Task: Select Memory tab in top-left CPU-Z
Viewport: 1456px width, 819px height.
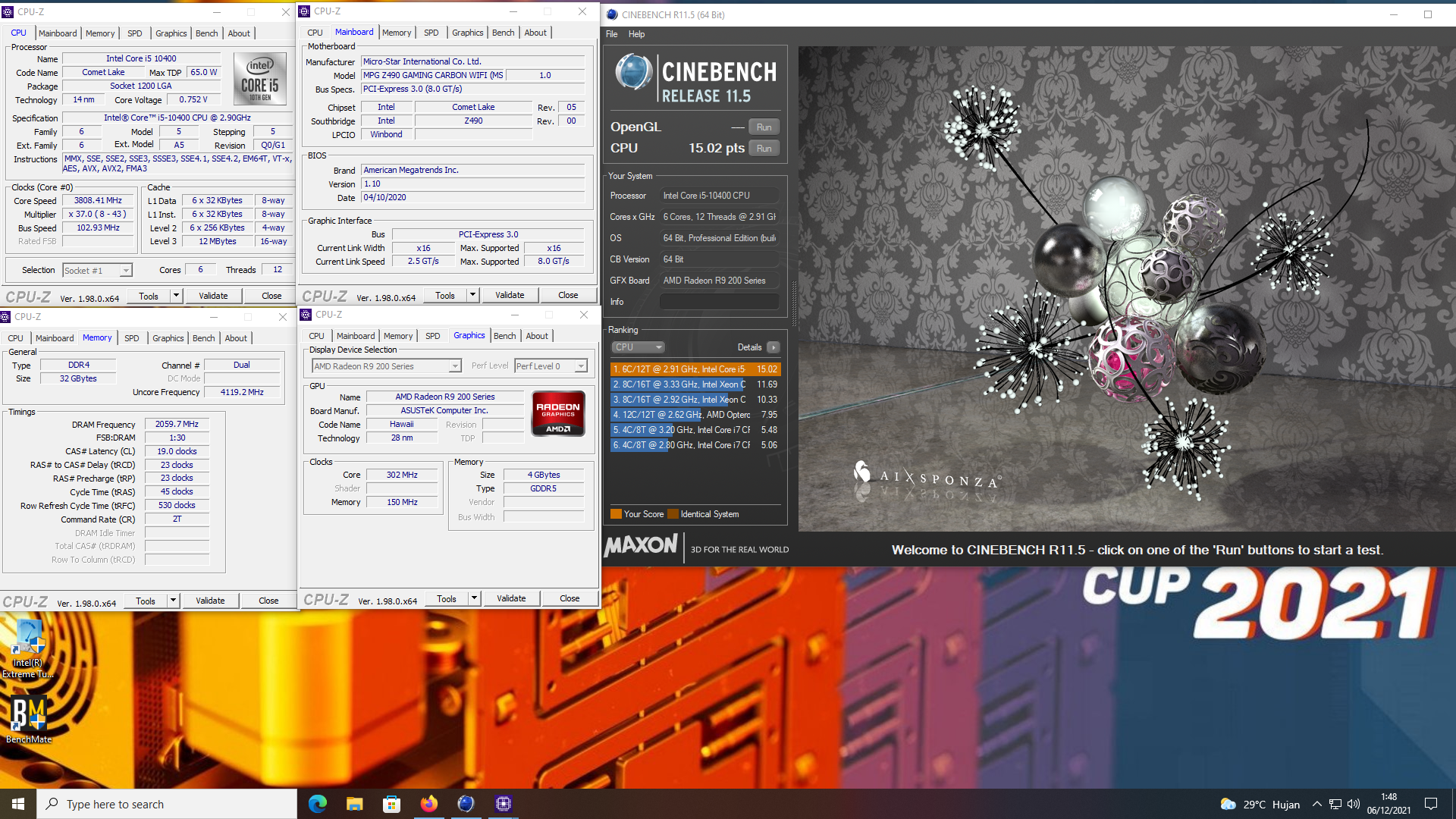Action: click(100, 33)
